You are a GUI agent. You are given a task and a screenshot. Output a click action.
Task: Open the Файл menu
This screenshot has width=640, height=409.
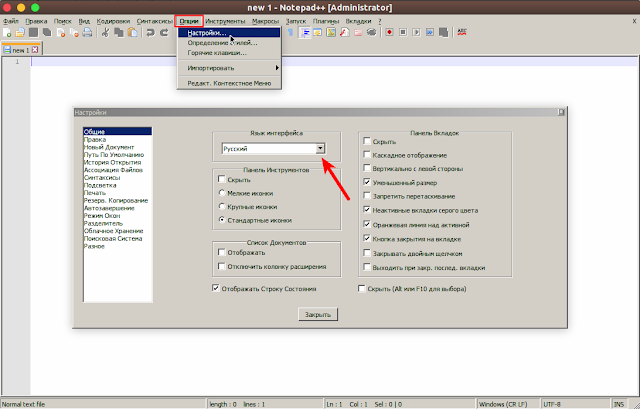click(11, 21)
